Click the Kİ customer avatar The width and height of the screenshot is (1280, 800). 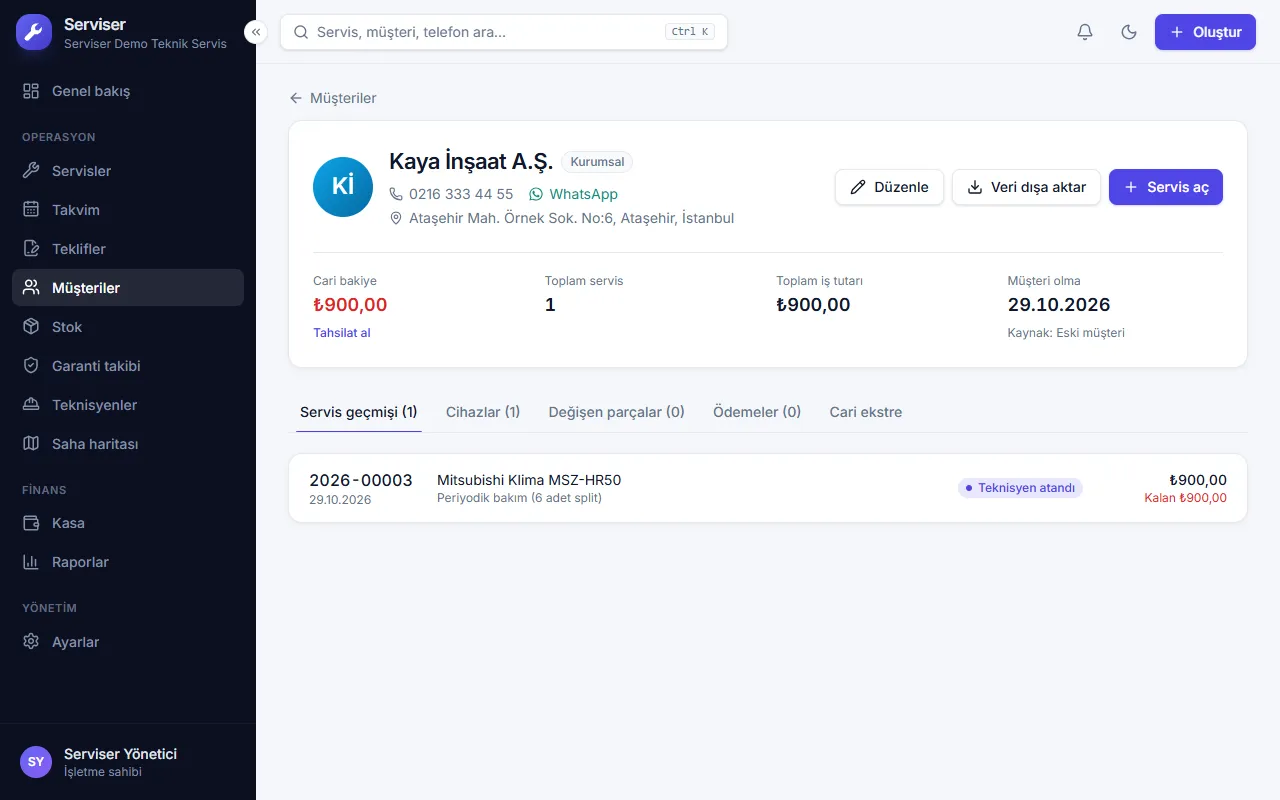(343, 187)
